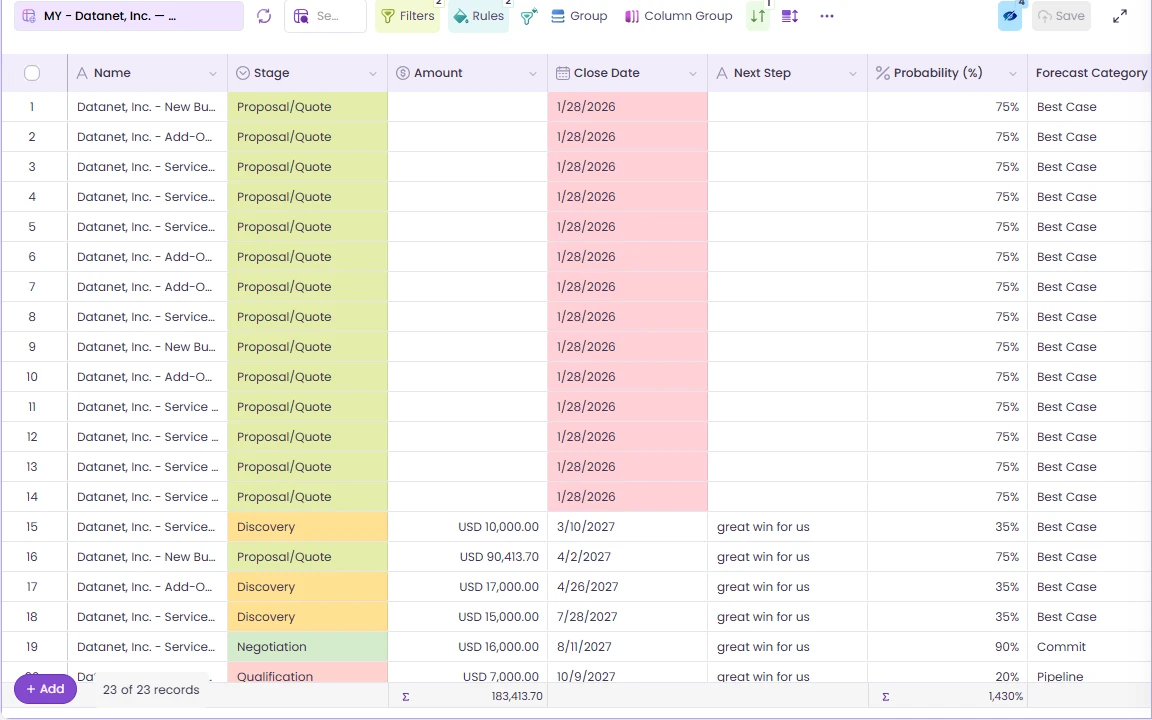Click the 1/28/2026 date in row 5
The width and height of the screenshot is (1152, 720).
[x=627, y=227]
